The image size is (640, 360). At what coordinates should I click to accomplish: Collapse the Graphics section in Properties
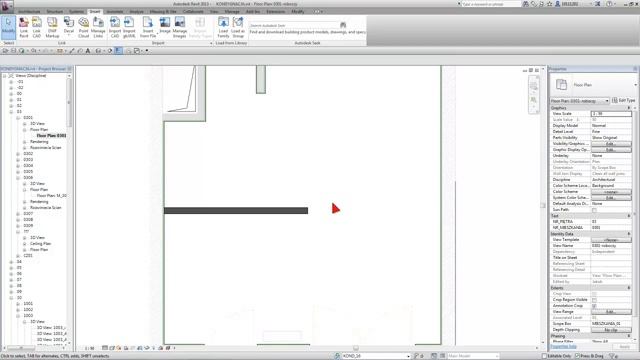(629, 108)
